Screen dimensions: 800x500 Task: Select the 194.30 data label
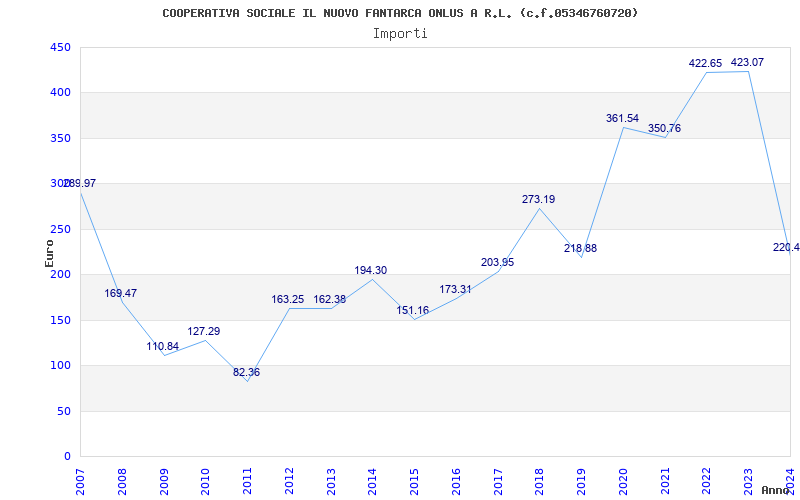371,270
